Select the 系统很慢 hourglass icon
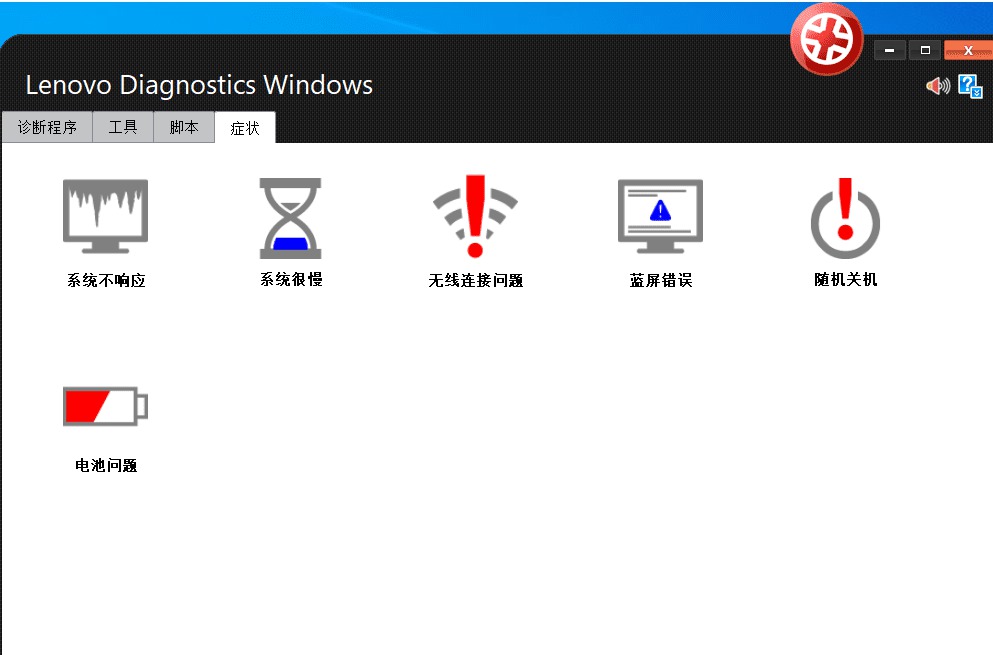 (x=291, y=218)
